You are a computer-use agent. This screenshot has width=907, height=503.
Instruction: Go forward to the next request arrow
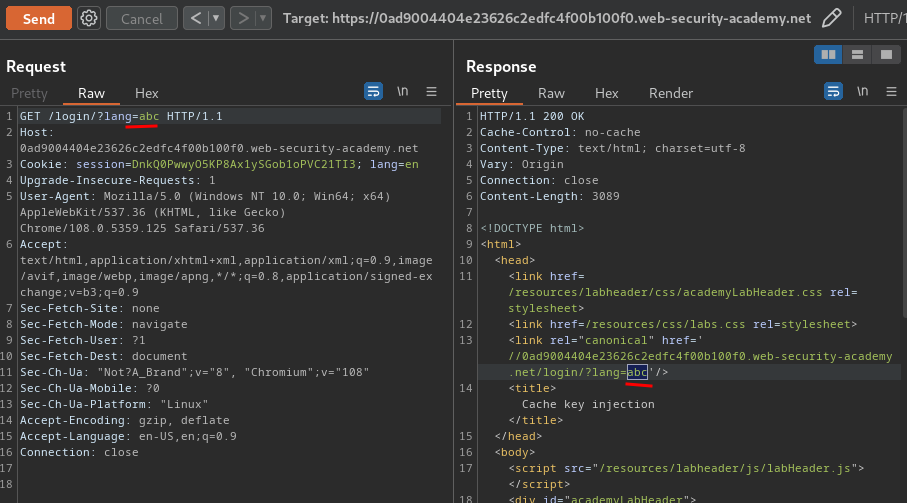(x=243, y=19)
